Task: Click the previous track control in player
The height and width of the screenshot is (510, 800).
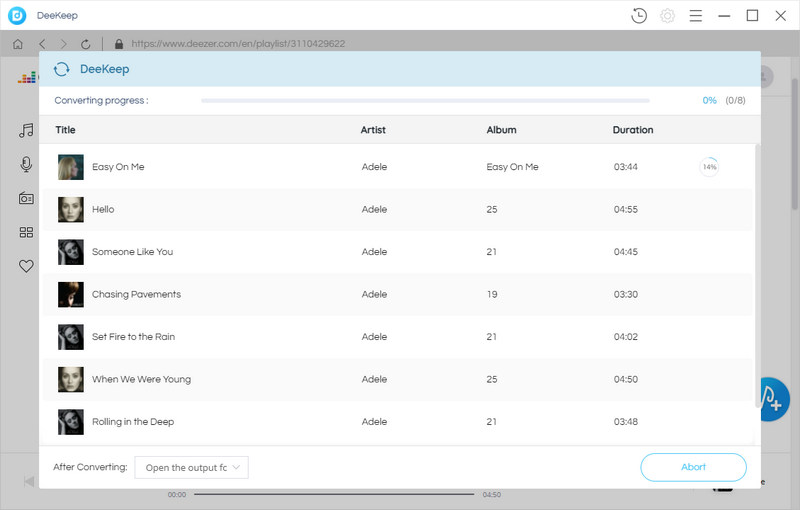Action: [x=29, y=481]
